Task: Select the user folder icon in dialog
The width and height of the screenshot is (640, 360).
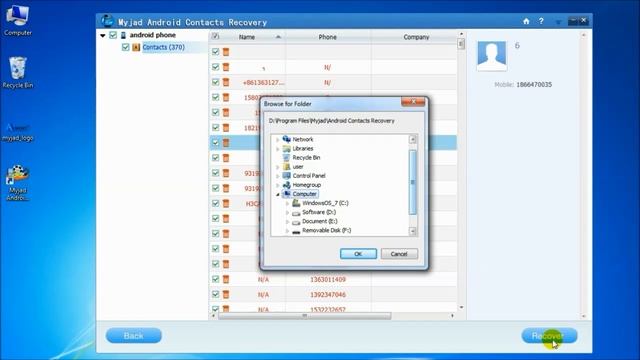Action: (287, 167)
